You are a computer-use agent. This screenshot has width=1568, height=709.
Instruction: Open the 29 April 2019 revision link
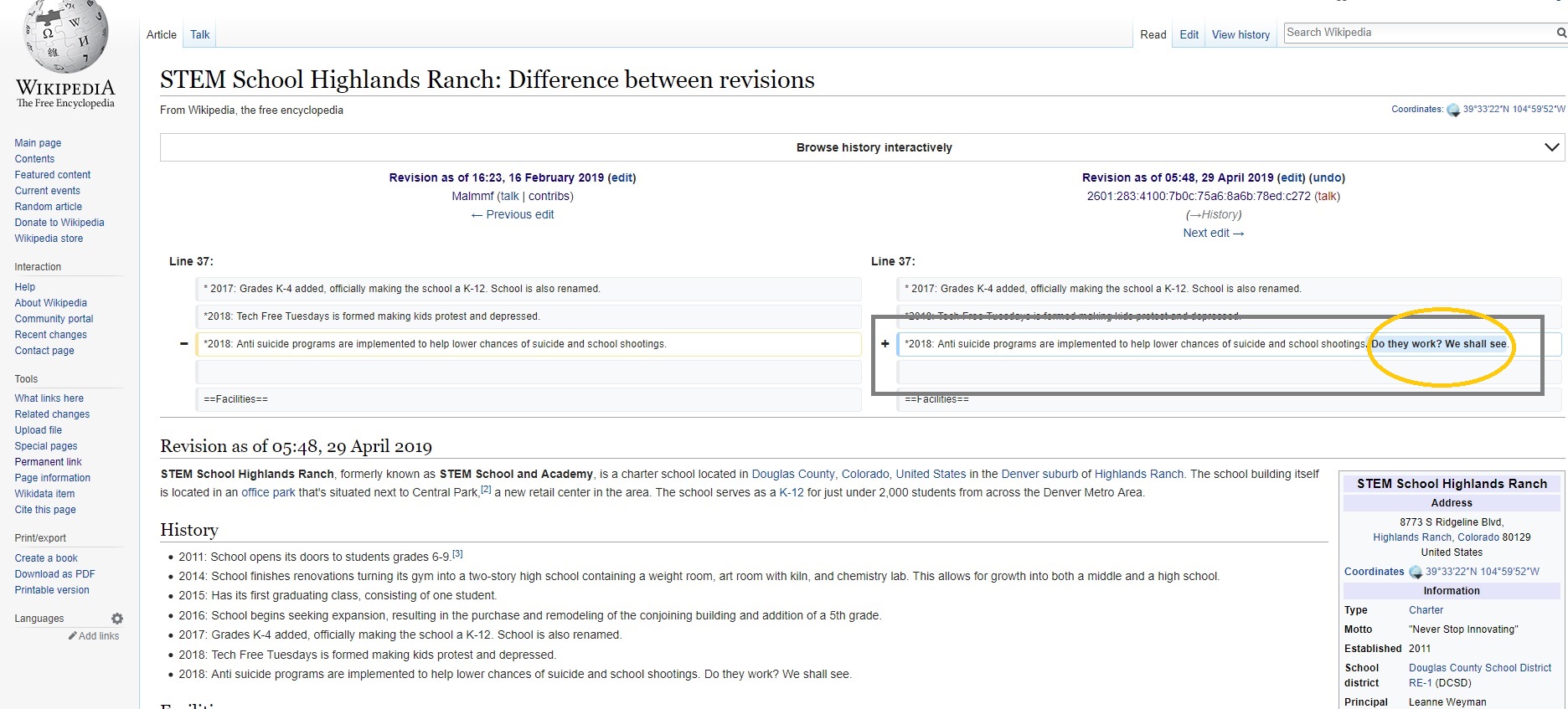(1178, 177)
